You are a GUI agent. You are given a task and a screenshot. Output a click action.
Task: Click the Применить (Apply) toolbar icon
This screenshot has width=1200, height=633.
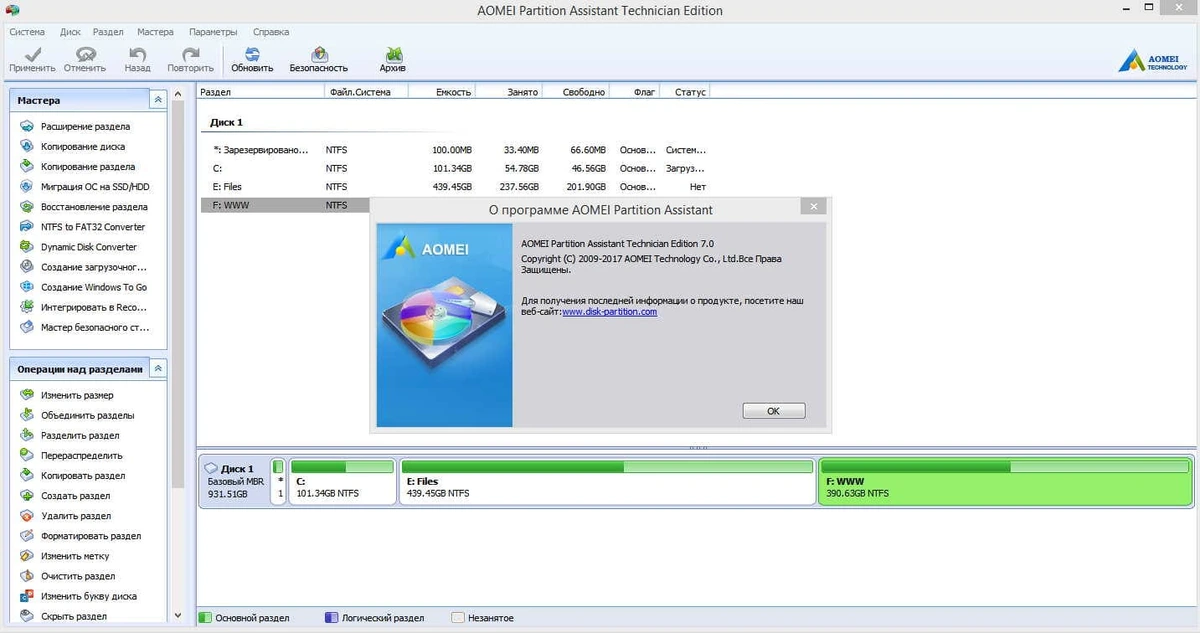pos(32,60)
